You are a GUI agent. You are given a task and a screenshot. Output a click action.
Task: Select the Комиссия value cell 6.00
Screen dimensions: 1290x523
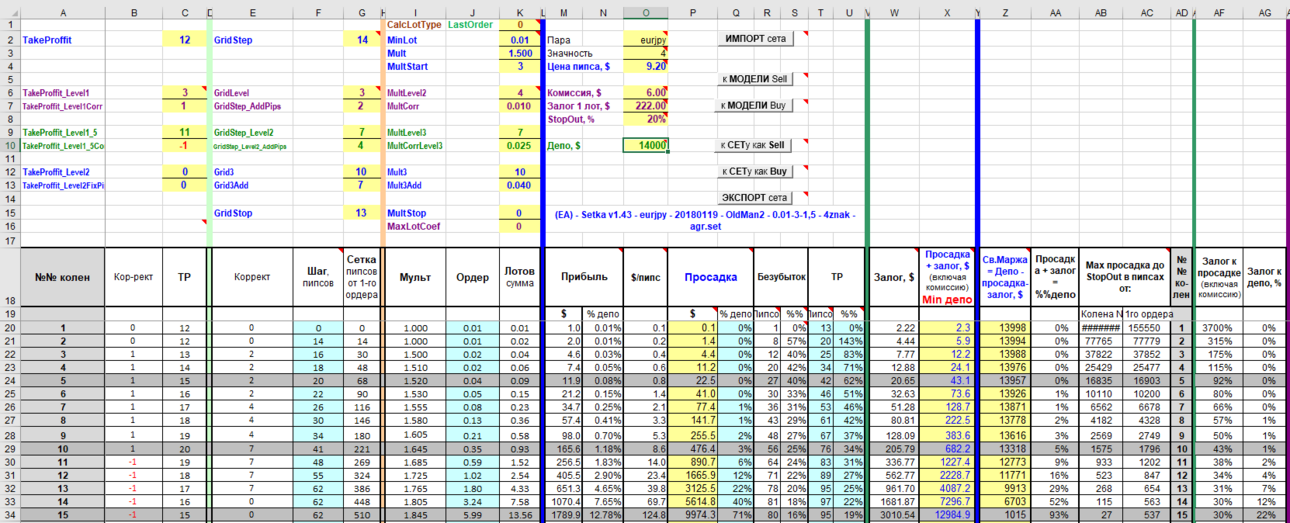[x=646, y=93]
